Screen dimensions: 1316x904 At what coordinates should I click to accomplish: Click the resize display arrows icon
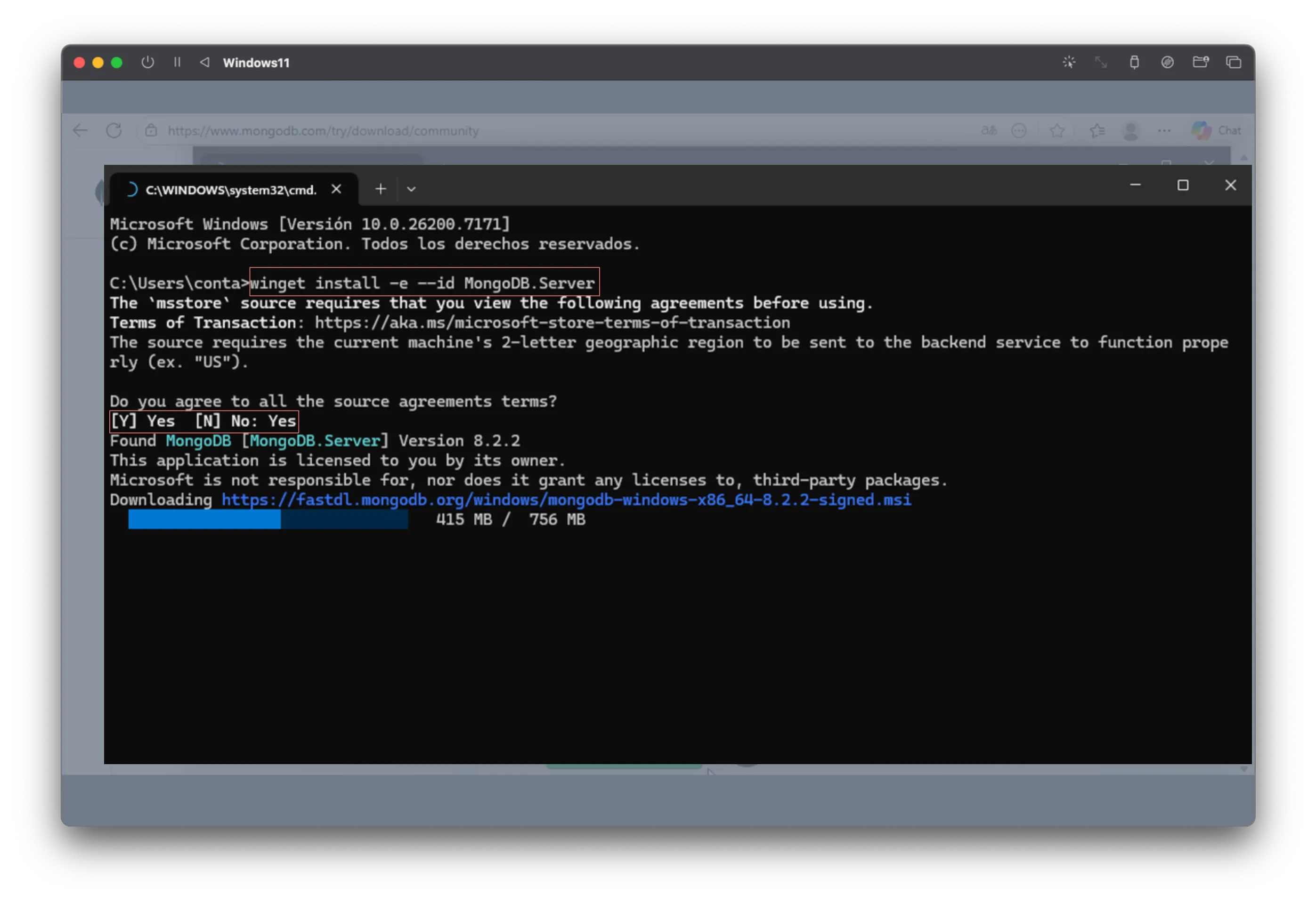(x=1101, y=62)
